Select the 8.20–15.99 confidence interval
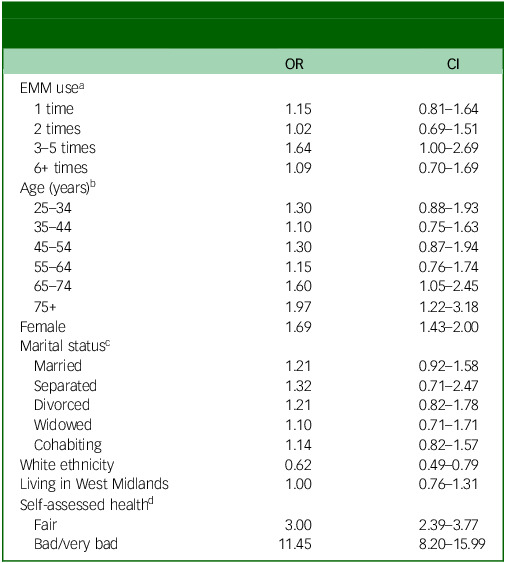 (x=452, y=544)
